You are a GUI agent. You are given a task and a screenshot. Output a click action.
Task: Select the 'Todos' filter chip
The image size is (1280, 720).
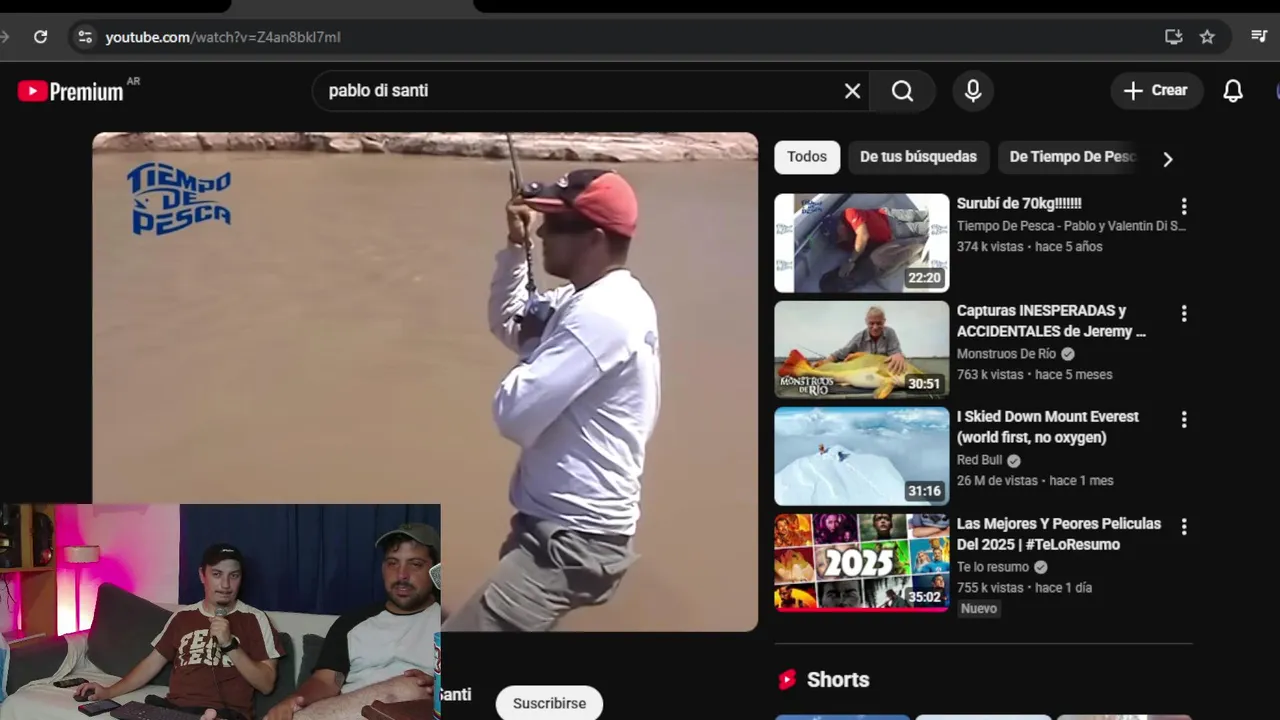click(x=807, y=157)
